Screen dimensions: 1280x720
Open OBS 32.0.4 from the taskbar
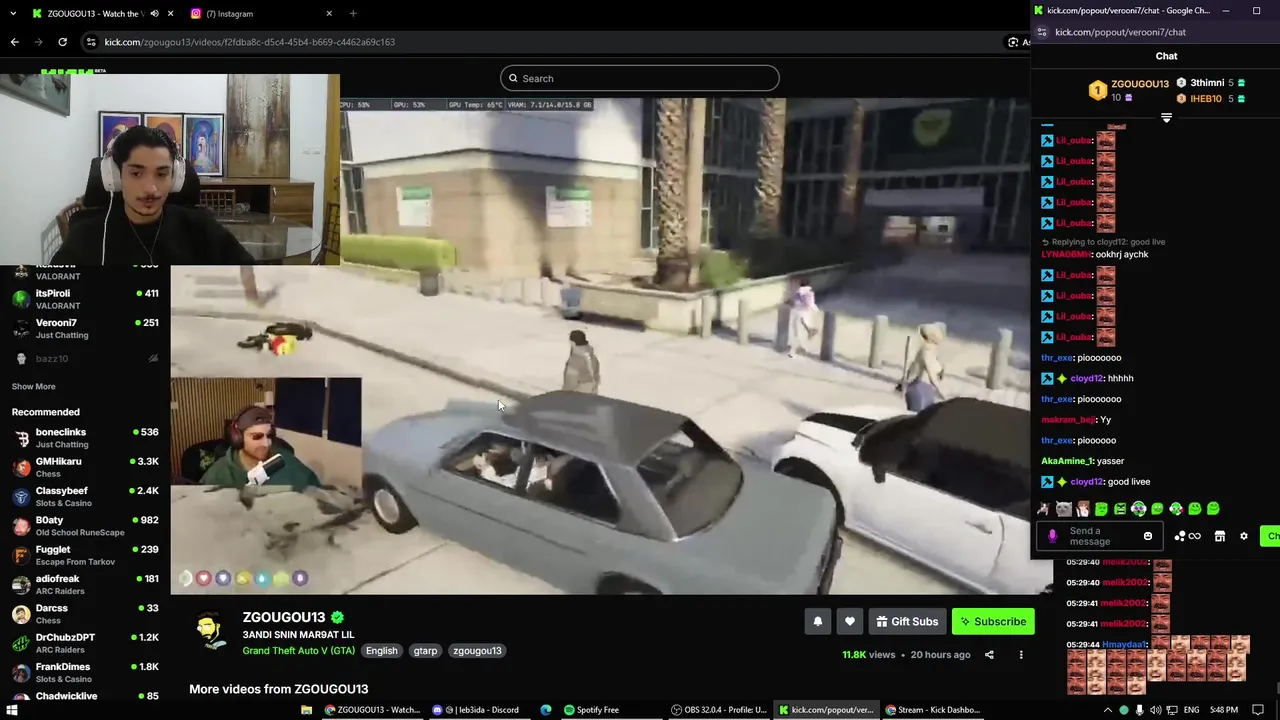(718, 710)
